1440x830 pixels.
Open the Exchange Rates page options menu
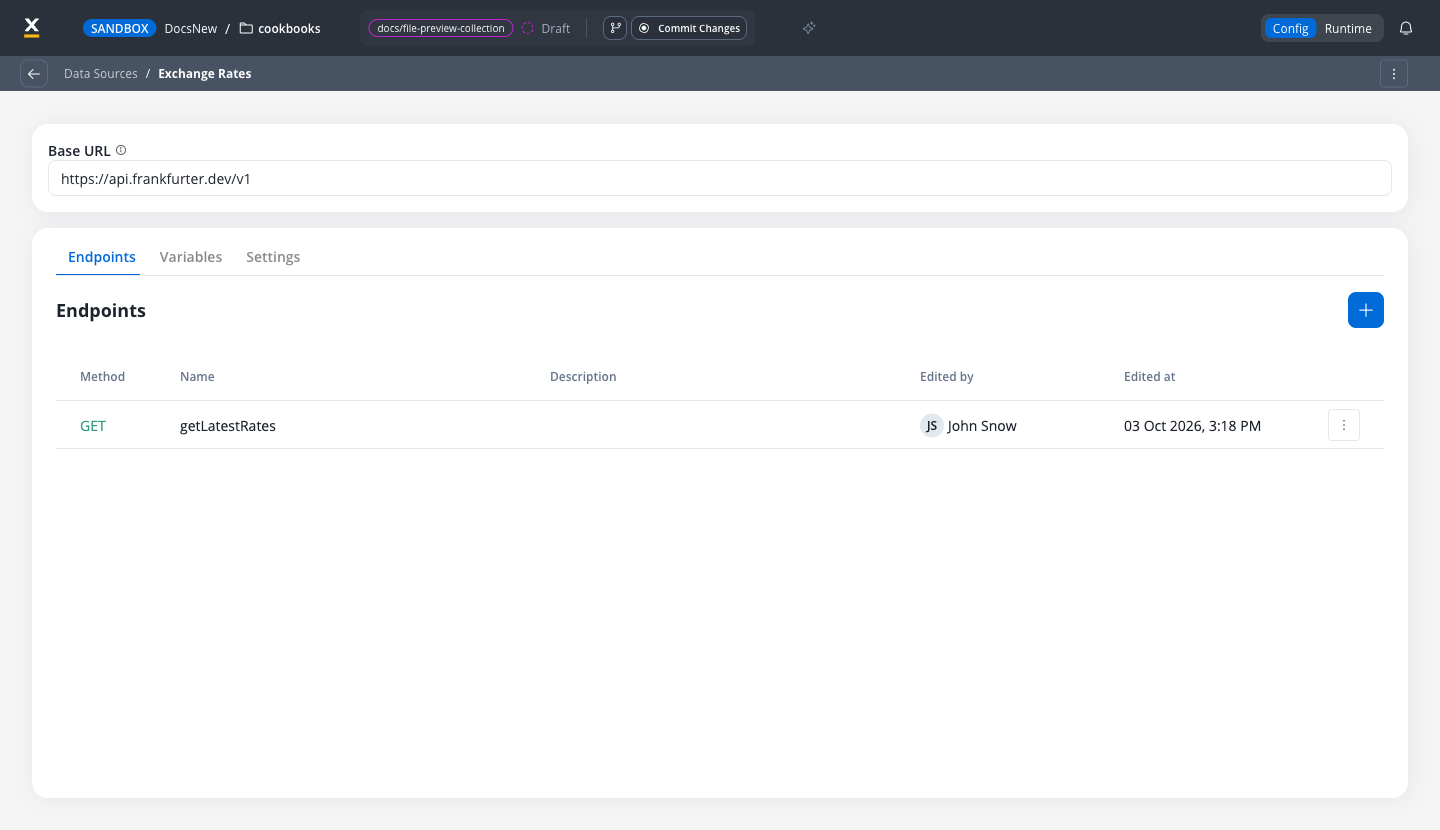(1394, 74)
